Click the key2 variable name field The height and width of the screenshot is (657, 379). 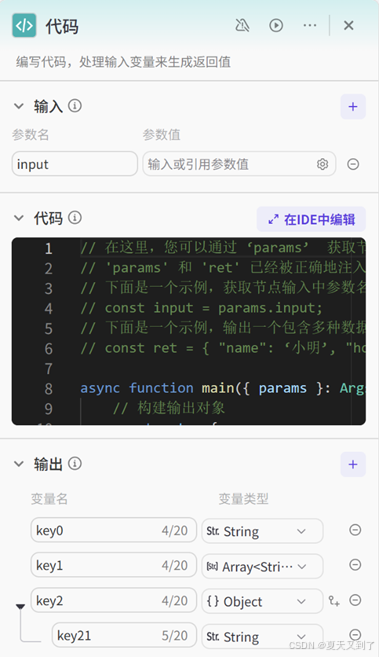[113, 601]
